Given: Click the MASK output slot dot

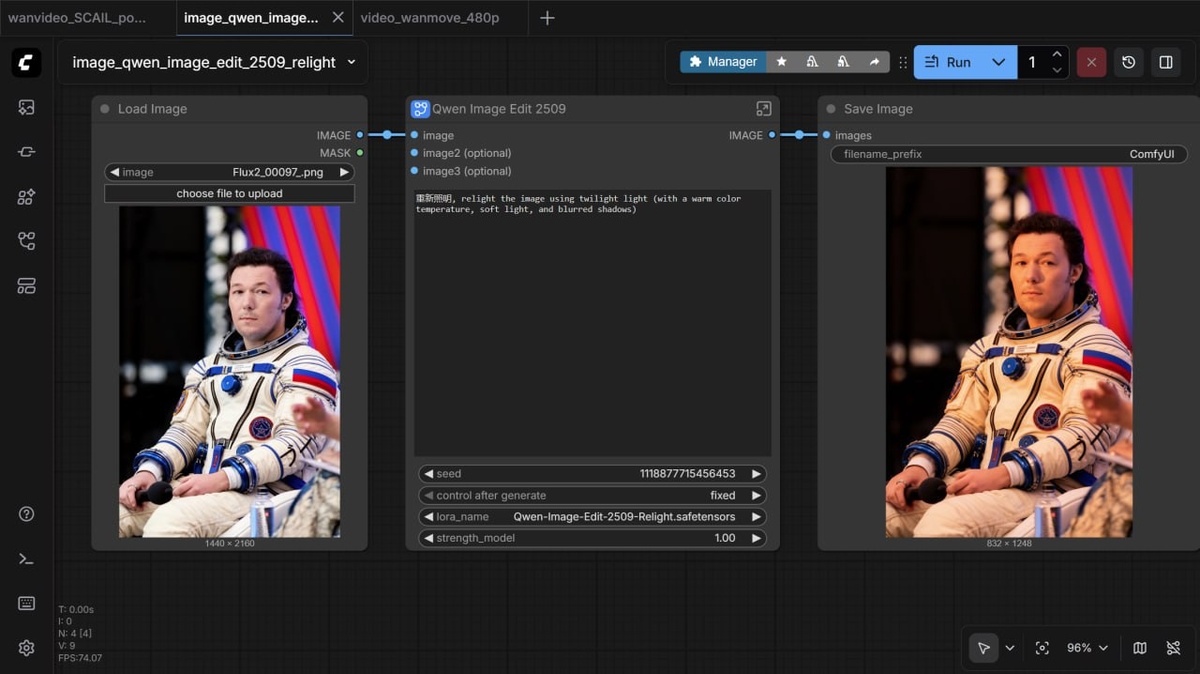Looking at the screenshot, I should [360, 153].
